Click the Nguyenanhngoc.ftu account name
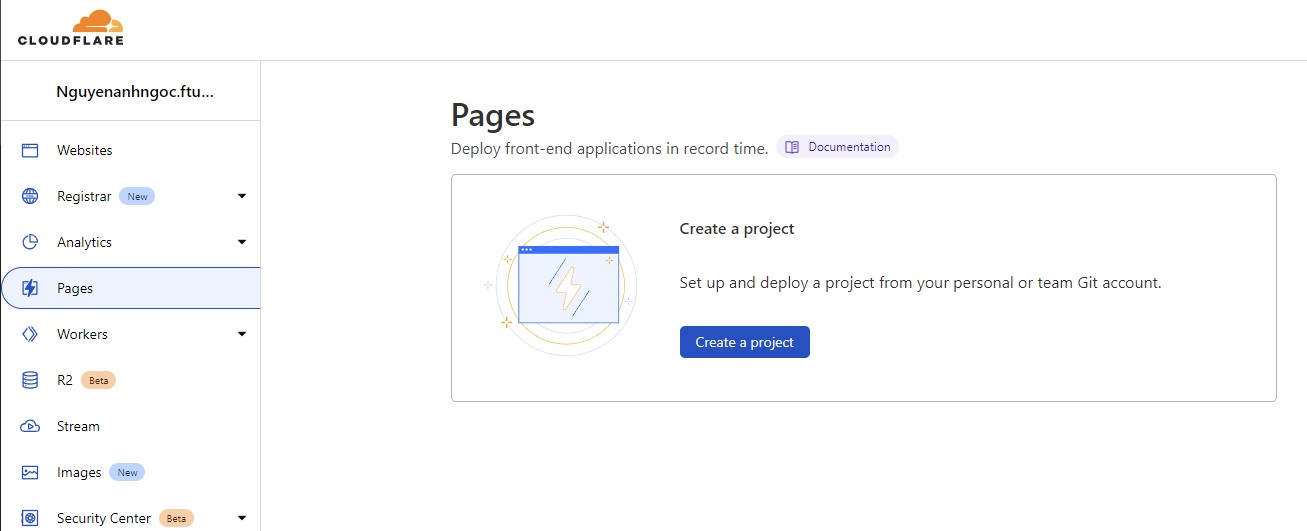This screenshot has width=1307, height=531. (x=135, y=91)
